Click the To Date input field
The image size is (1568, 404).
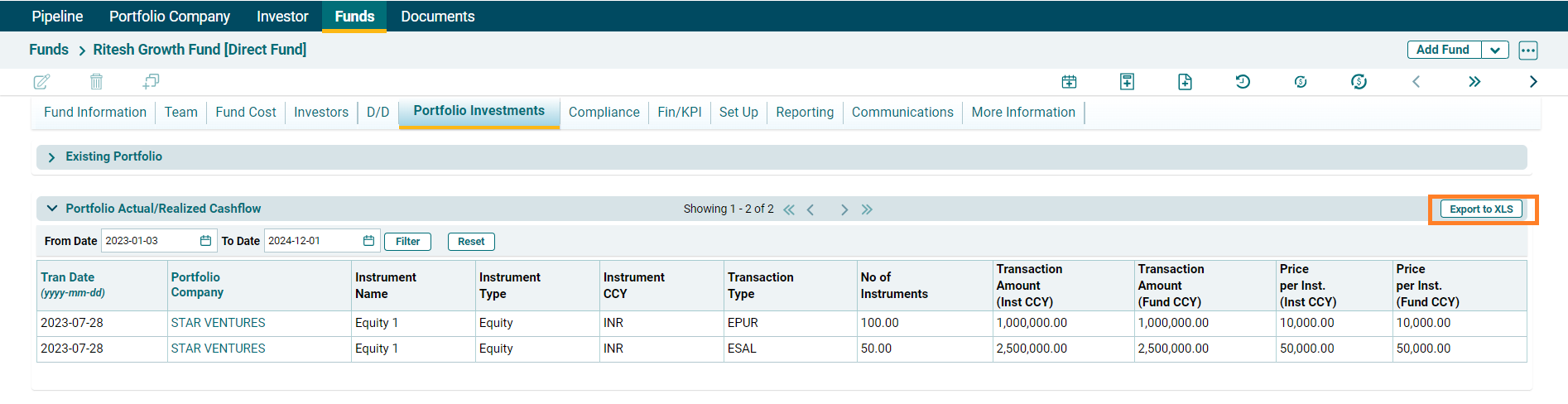(x=312, y=241)
